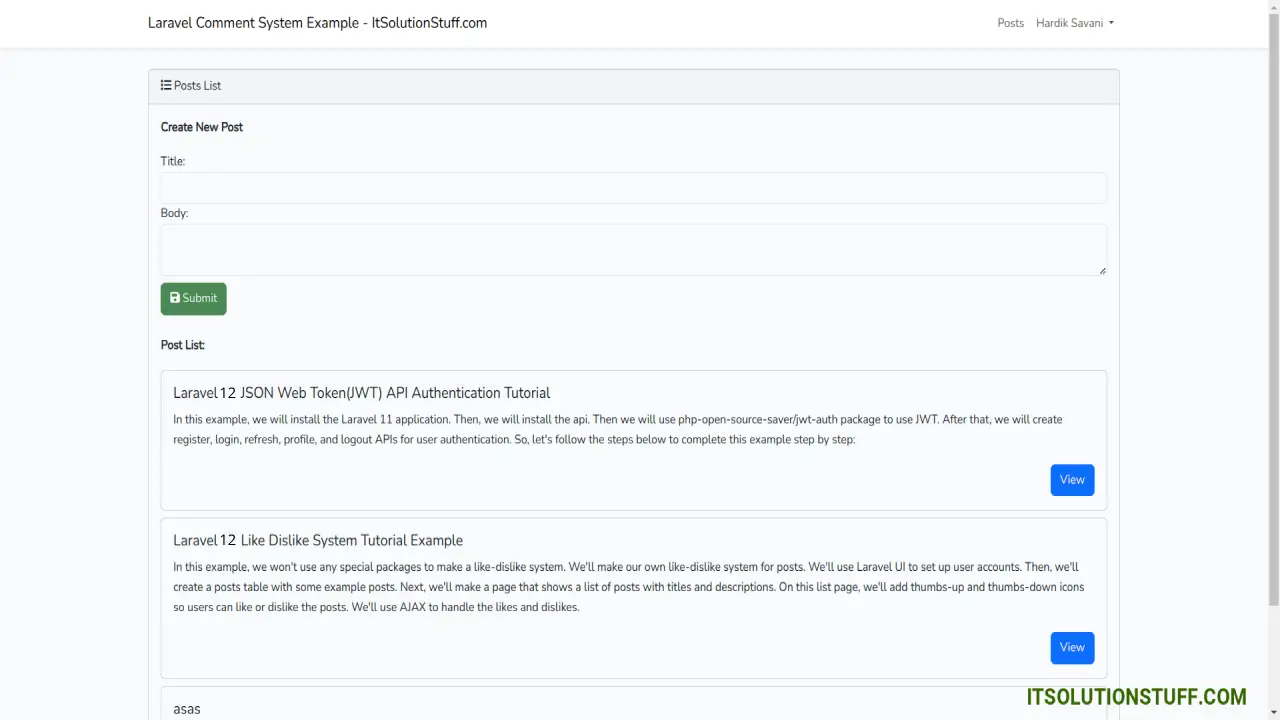Click the scrollbar down arrow
The image size is (1280, 720).
1273,713
